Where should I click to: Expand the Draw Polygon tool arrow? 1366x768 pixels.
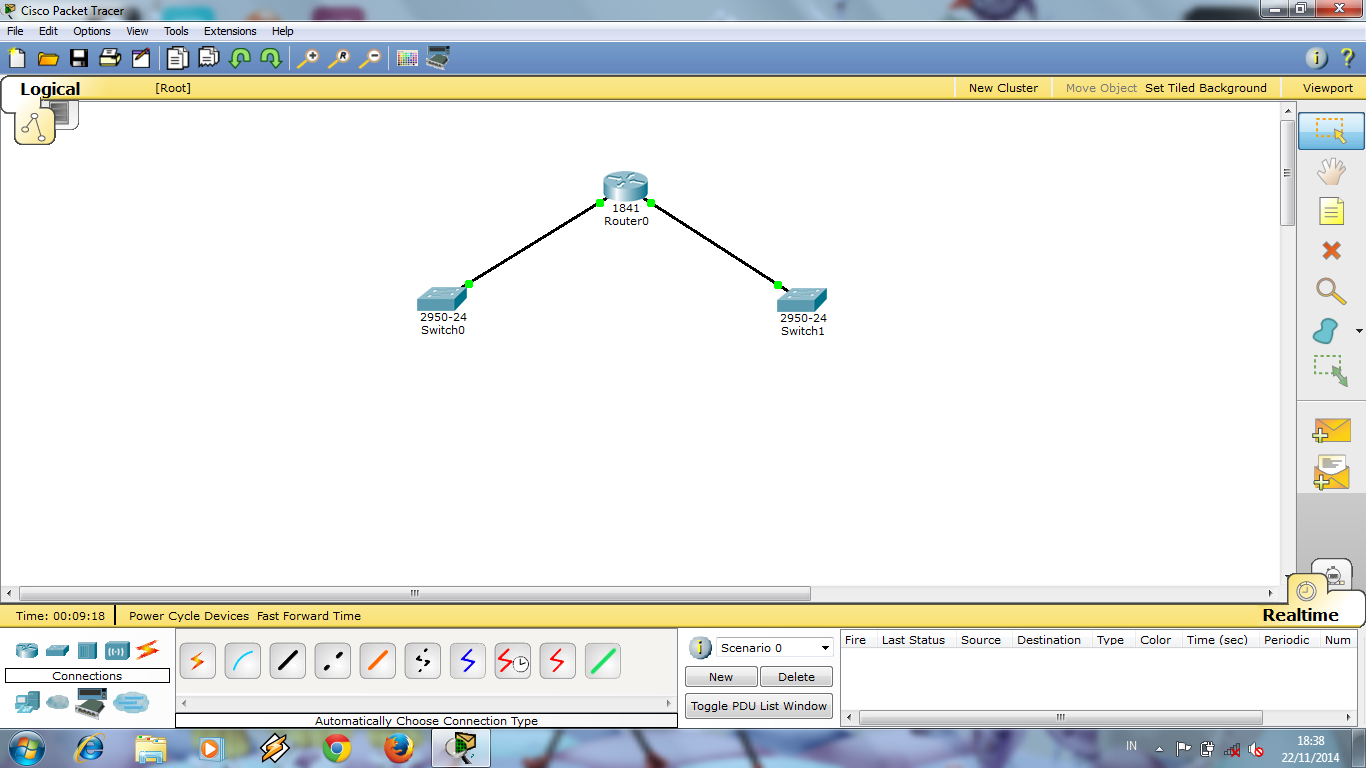(x=1359, y=331)
